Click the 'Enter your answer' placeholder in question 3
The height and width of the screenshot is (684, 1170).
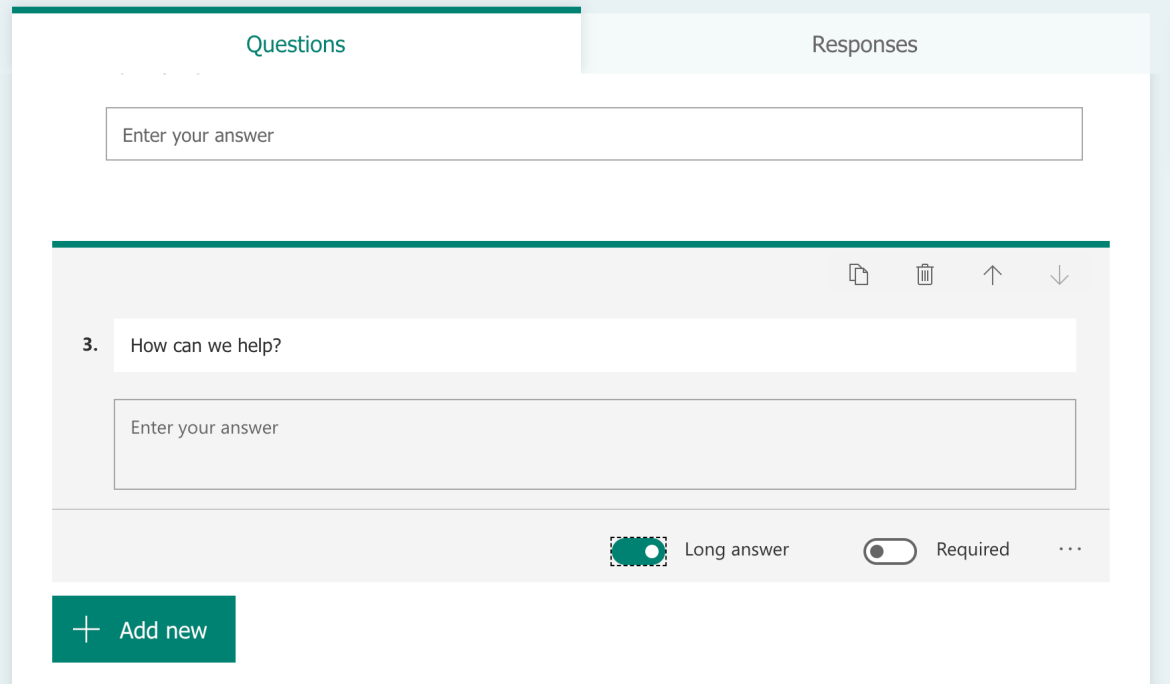pos(205,428)
